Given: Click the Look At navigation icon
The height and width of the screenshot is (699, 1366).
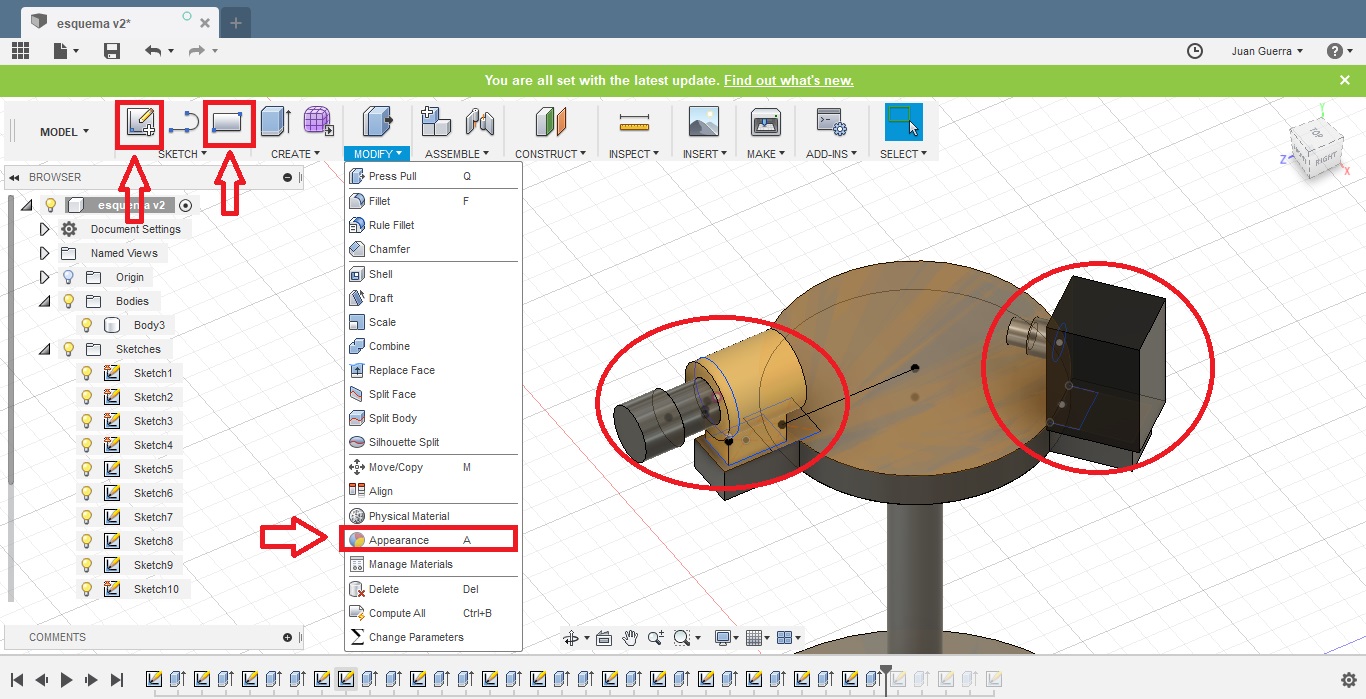Looking at the screenshot, I should click(x=603, y=638).
